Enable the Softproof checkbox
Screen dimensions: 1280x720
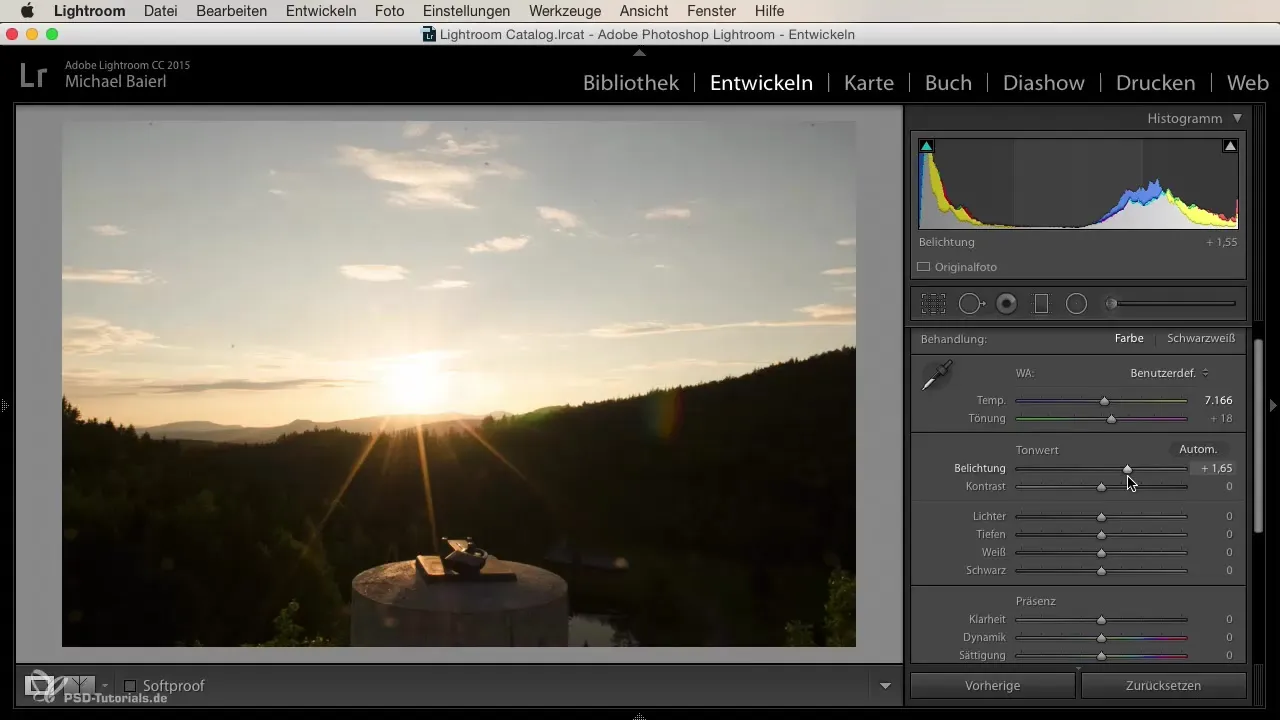pyautogui.click(x=130, y=686)
